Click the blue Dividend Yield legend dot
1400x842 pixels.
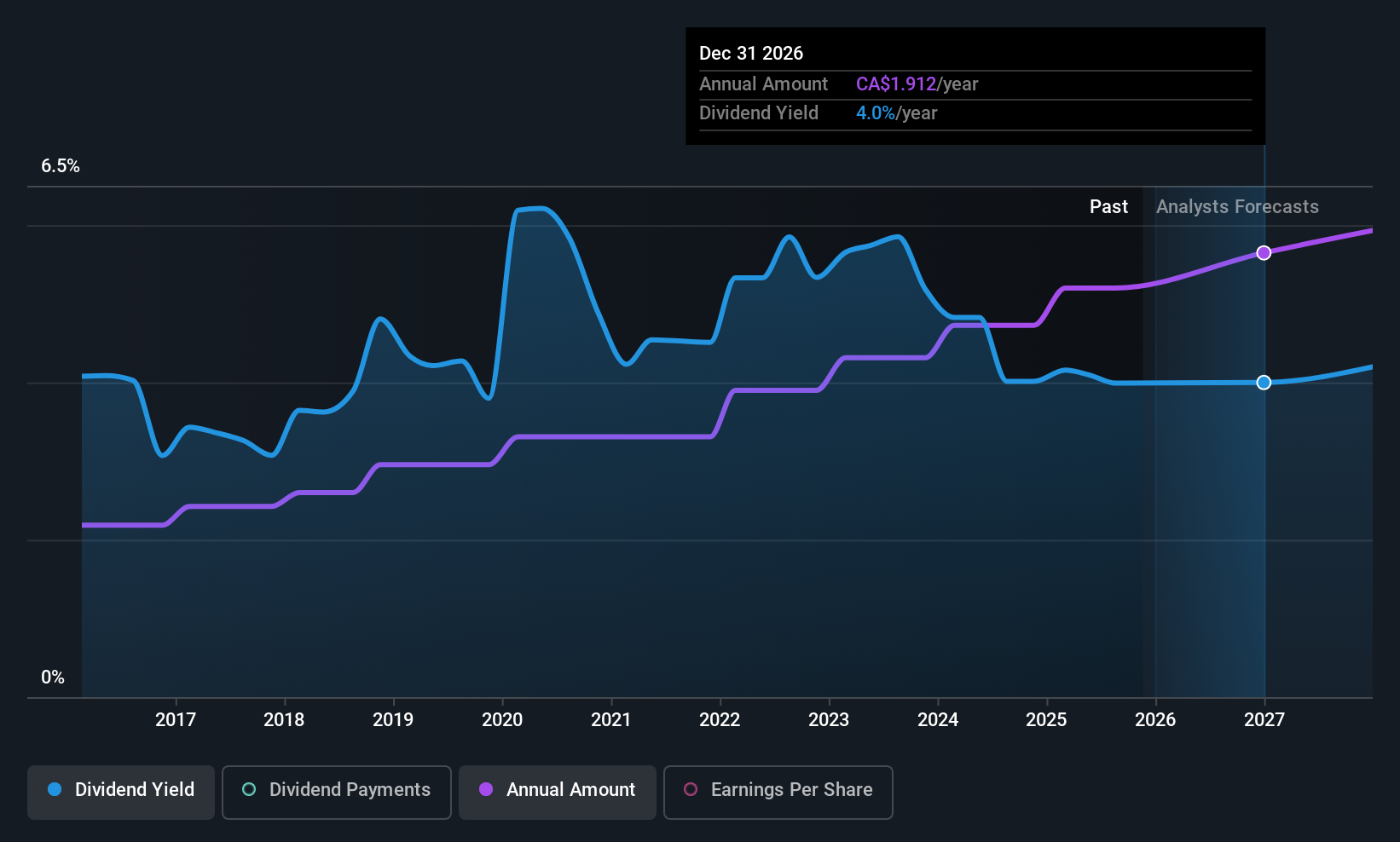(55, 790)
